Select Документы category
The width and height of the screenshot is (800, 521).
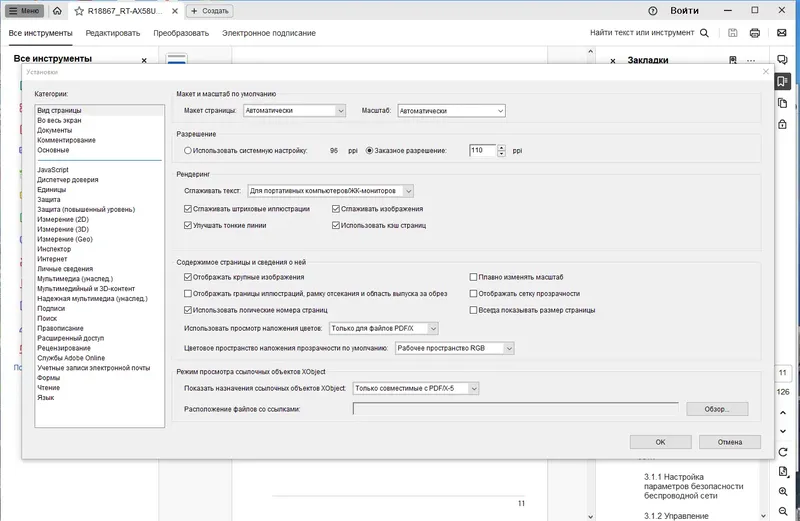click(x=55, y=130)
